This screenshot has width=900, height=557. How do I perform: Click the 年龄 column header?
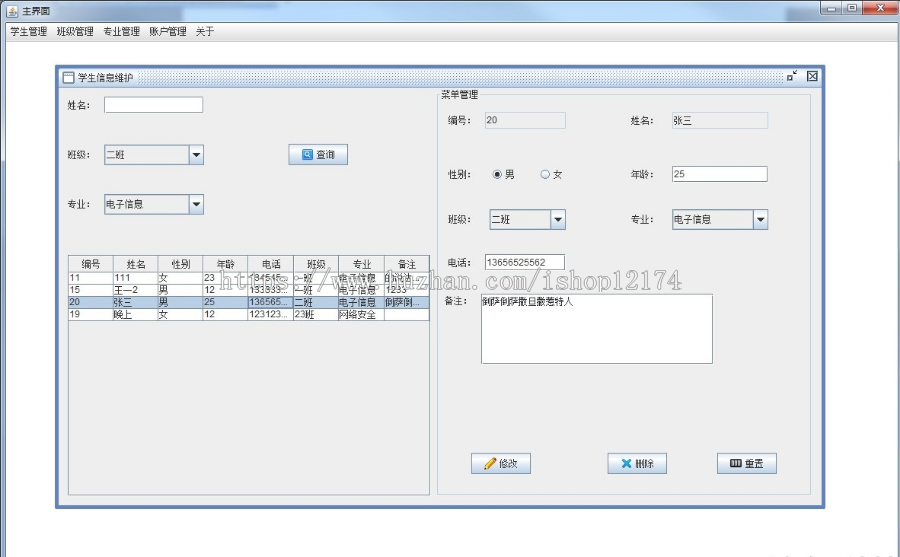(x=225, y=264)
